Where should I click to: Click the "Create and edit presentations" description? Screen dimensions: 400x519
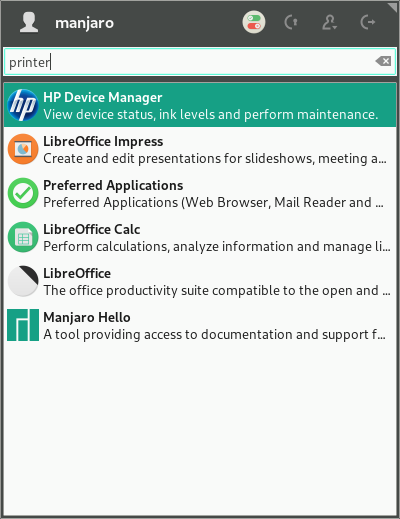(215, 159)
